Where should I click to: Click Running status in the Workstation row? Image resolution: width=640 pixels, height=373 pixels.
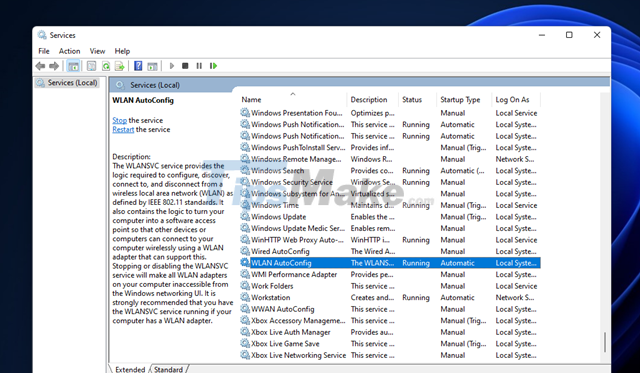(x=416, y=298)
